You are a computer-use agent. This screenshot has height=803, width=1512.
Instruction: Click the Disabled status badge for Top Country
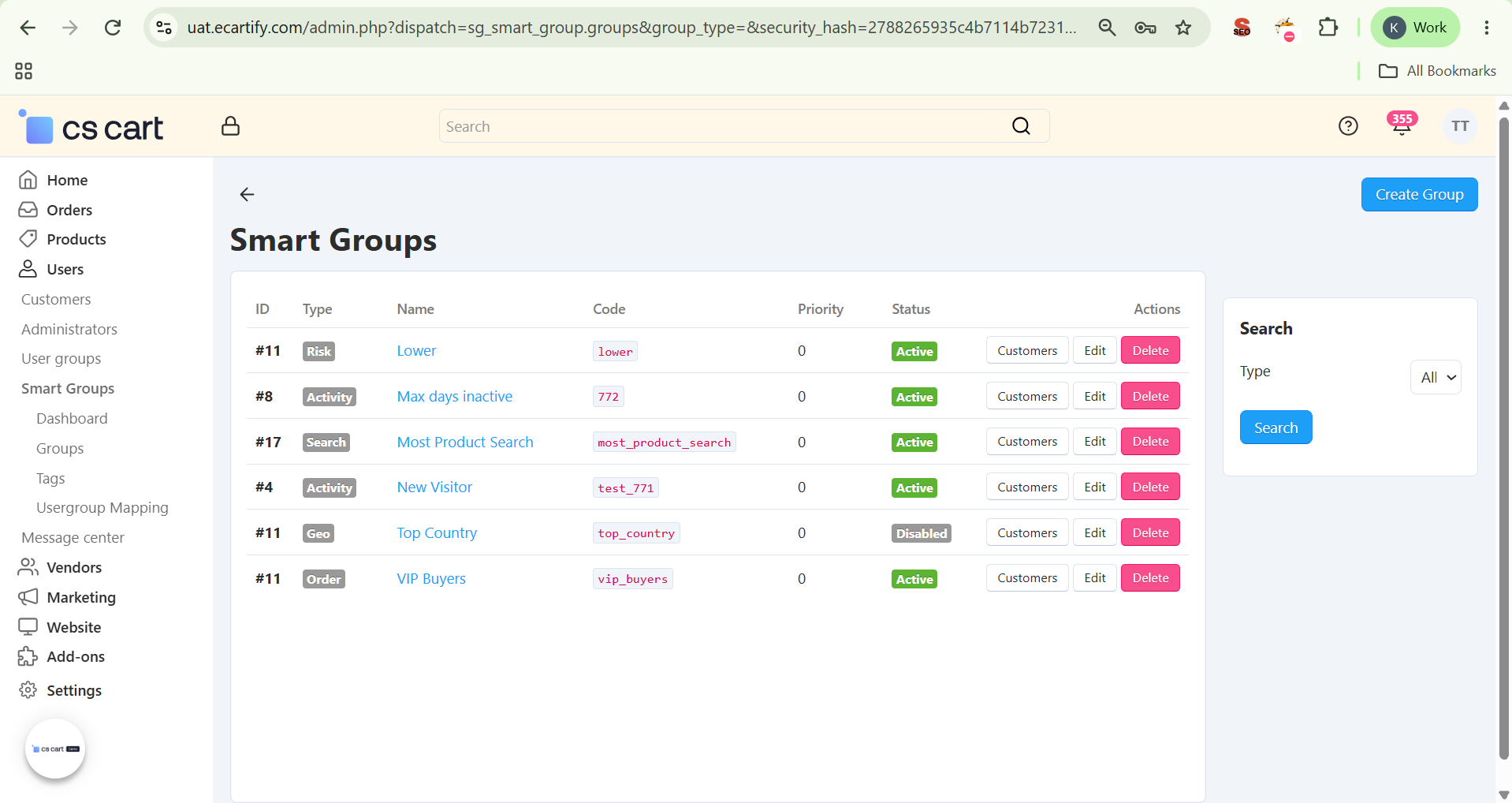tap(922, 533)
